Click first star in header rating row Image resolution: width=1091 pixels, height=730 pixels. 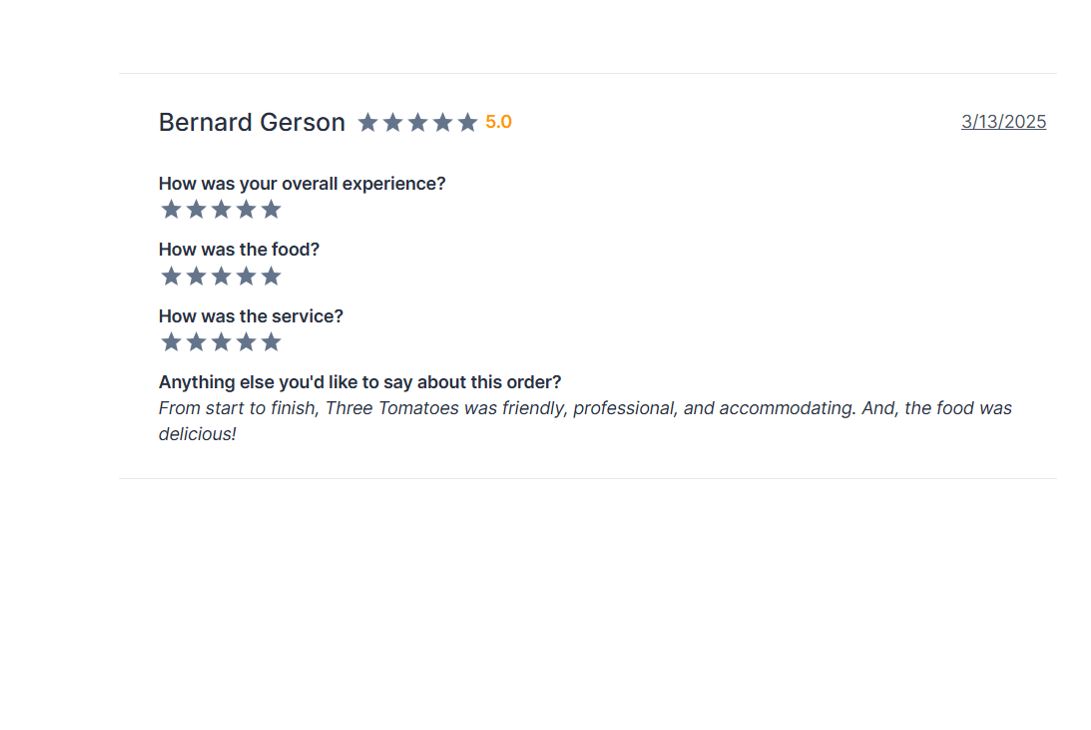[368, 122]
